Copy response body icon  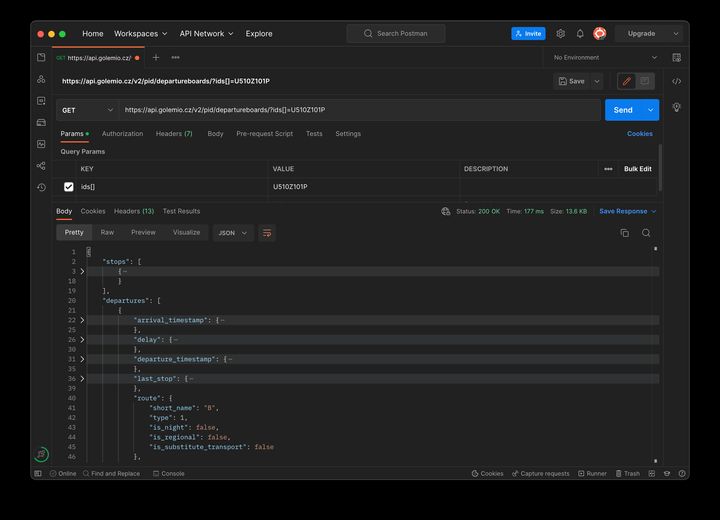[x=624, y=233]
